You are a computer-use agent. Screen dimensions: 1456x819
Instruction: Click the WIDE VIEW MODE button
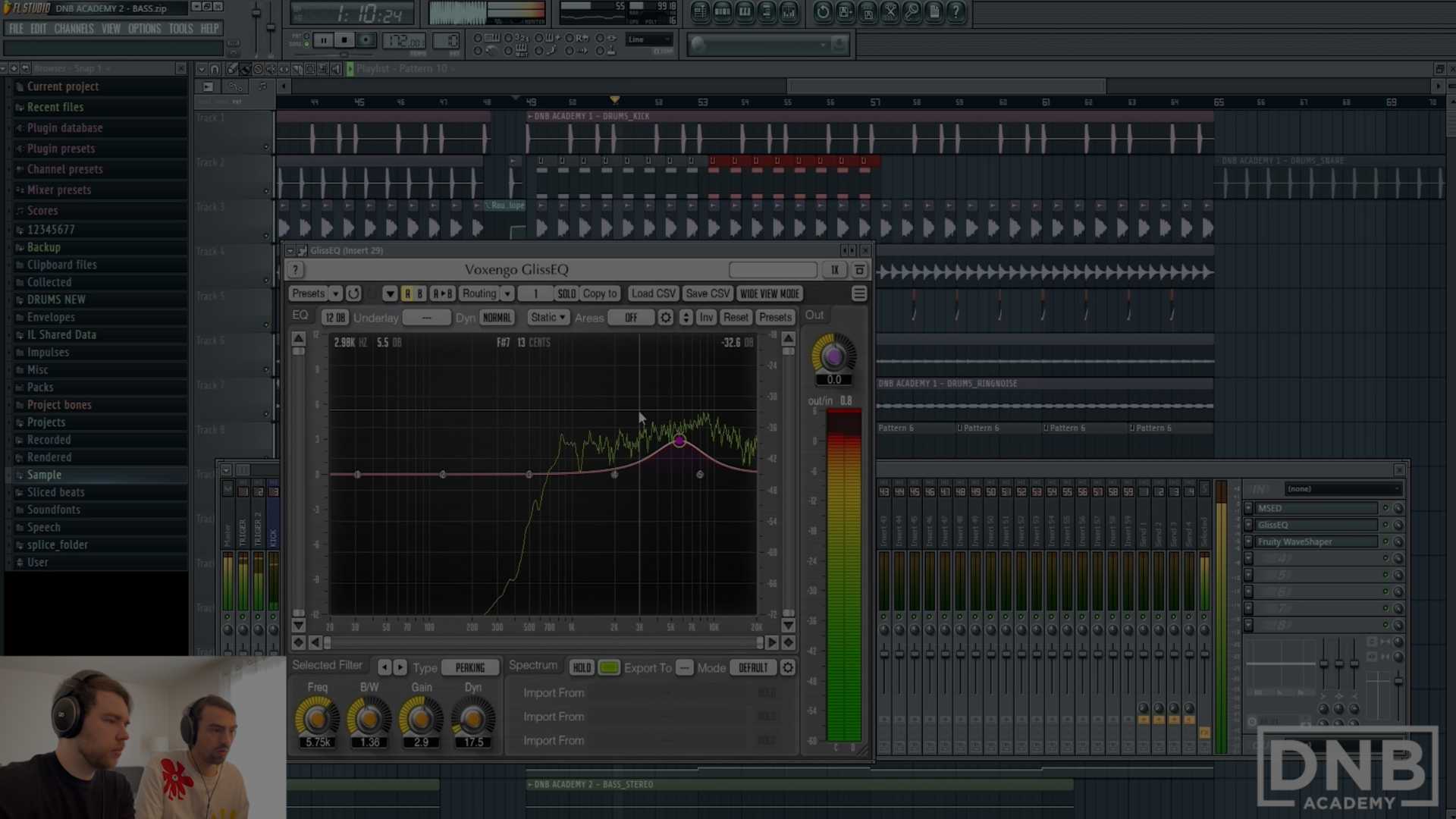pyautogui.click(x=770, y=293)
